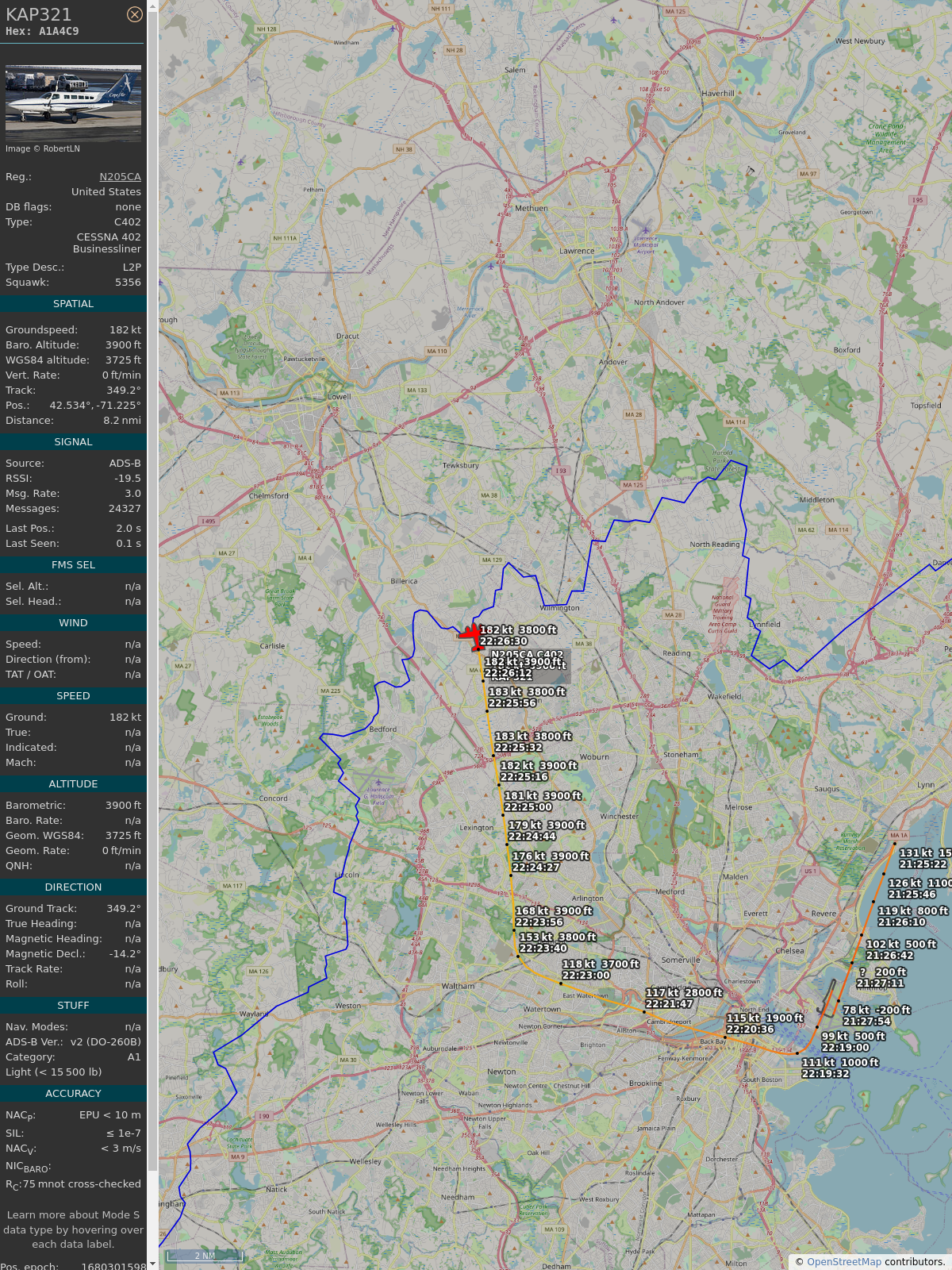952x1270 pixels.
Task: Click the Squawk 5356 value
Action: [128, 283]
